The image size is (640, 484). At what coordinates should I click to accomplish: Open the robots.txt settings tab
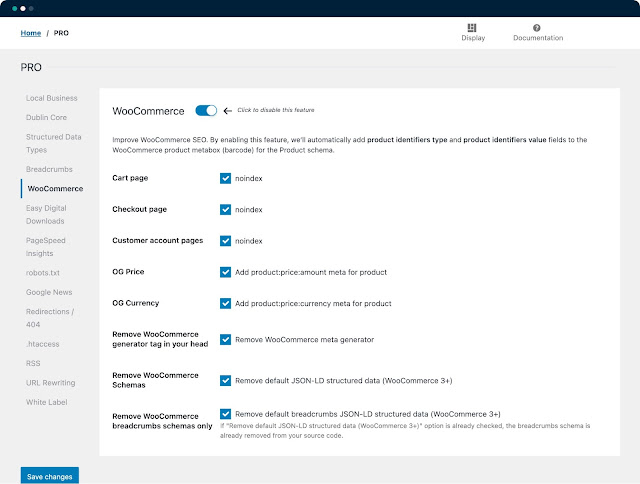pos(42,273)
